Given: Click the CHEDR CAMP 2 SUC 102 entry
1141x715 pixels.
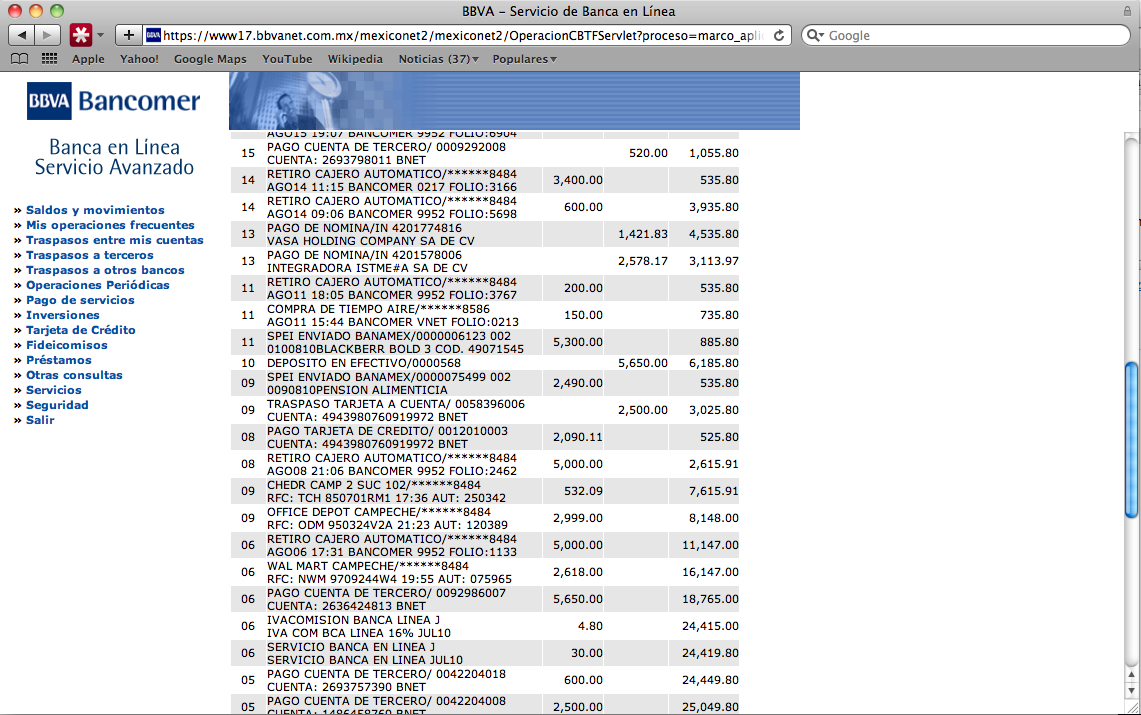Looking at the screenshot, I should [386, 492].
